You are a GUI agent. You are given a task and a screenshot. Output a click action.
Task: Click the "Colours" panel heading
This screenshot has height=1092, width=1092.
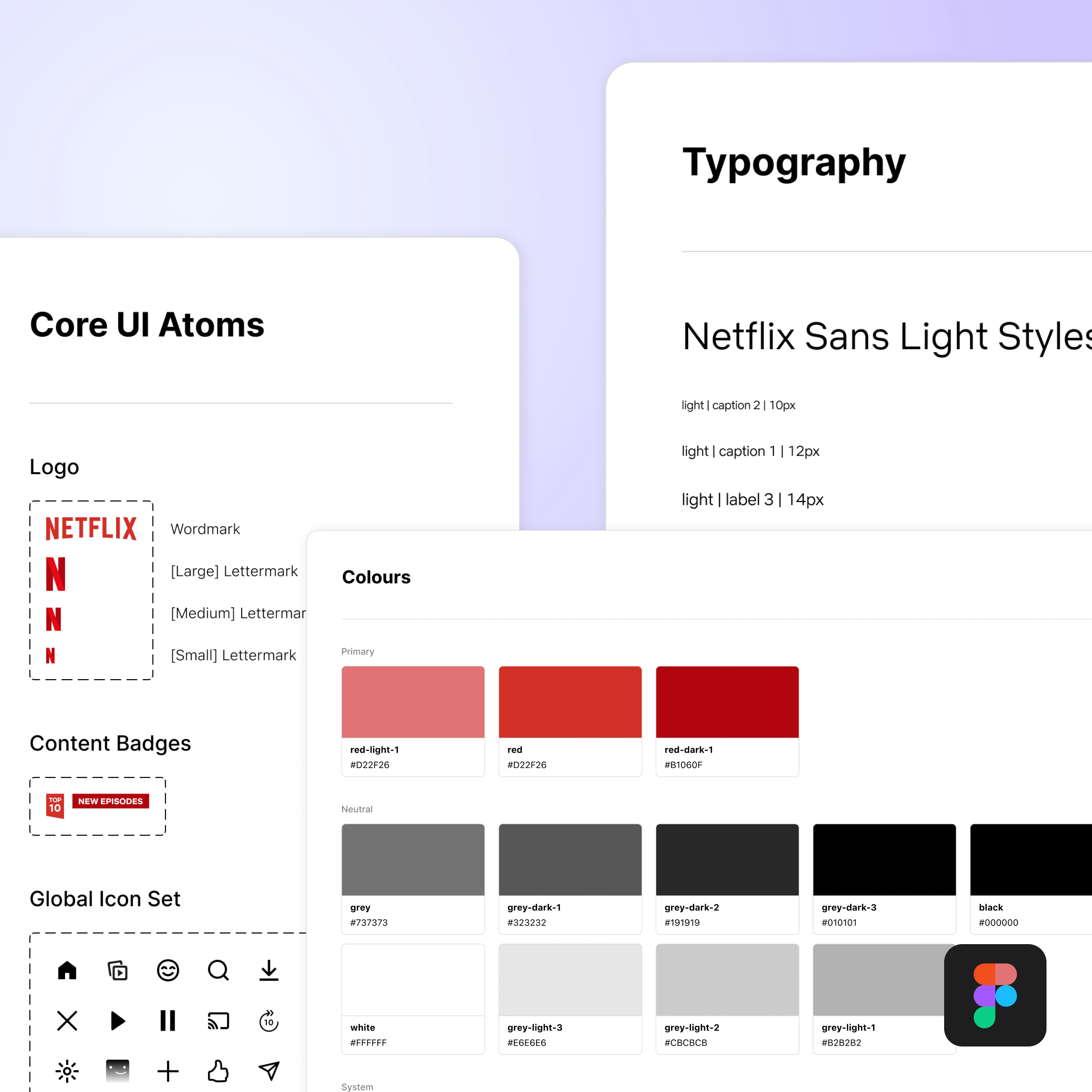377,577
